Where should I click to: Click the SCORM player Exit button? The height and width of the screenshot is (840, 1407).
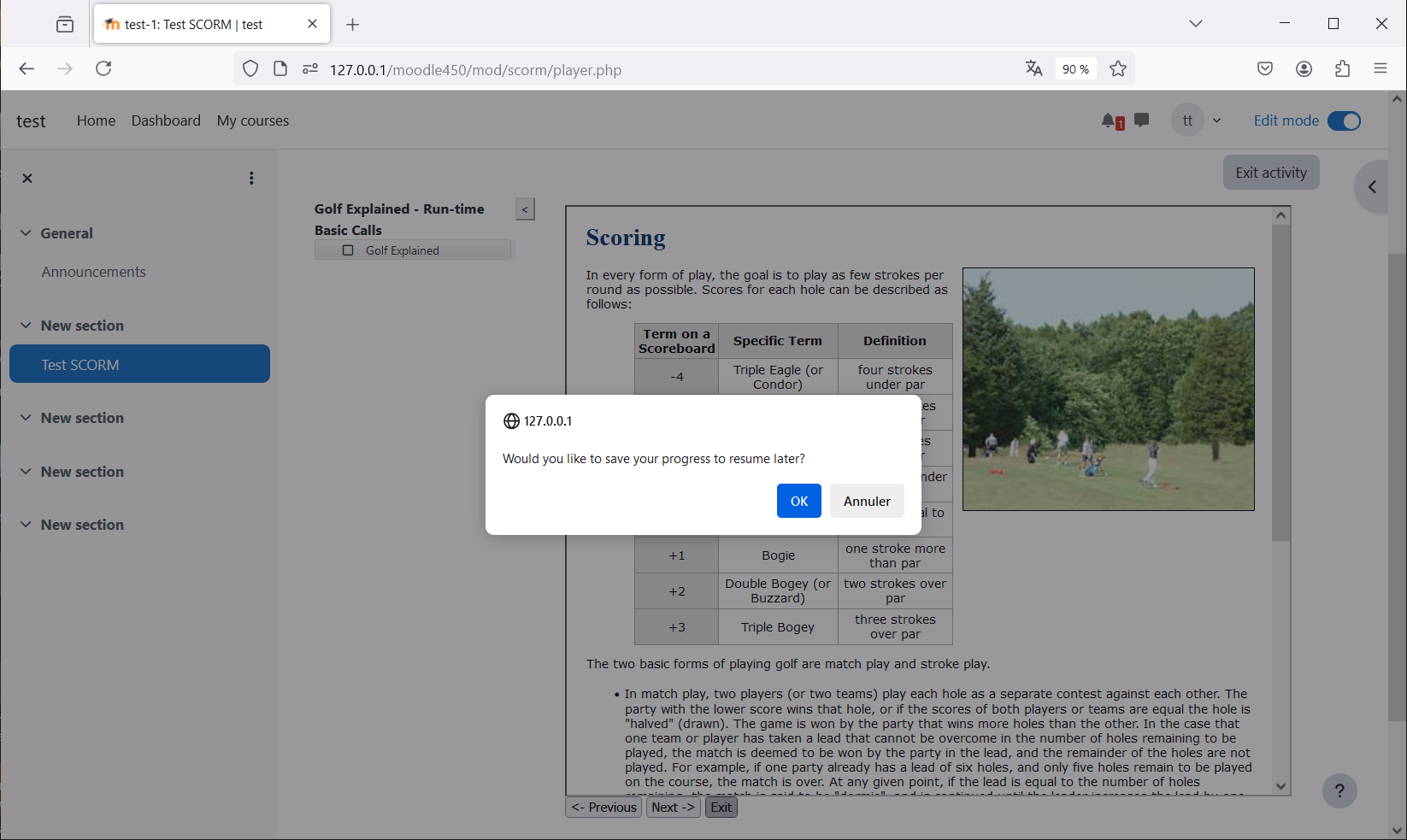(721, 808)
